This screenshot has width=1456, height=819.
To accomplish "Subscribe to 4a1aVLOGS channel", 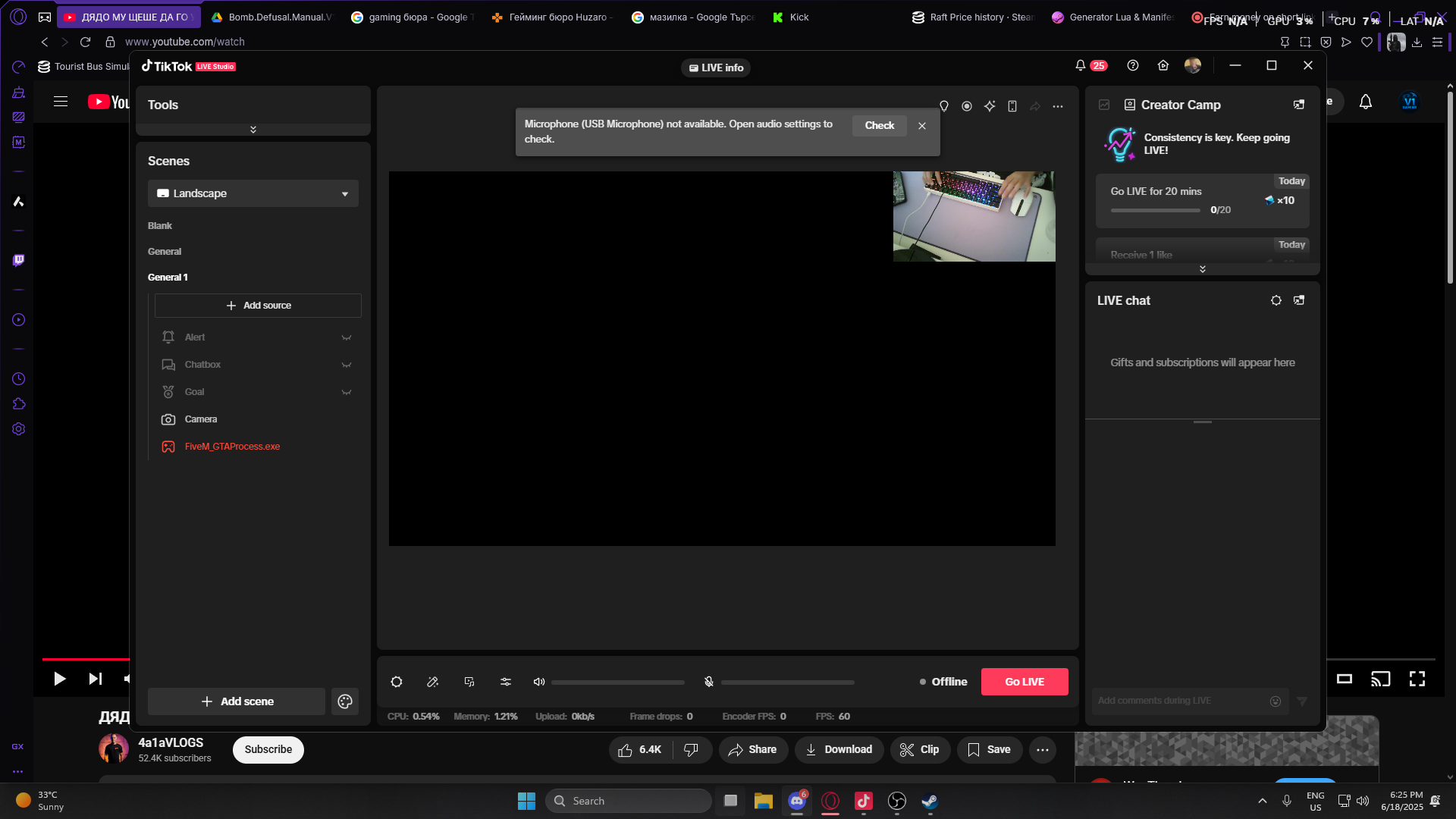I will [x=268, y=750].
